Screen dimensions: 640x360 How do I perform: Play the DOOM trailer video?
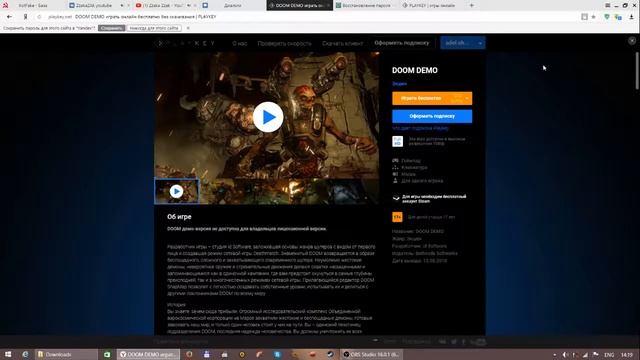coord(268,117)
